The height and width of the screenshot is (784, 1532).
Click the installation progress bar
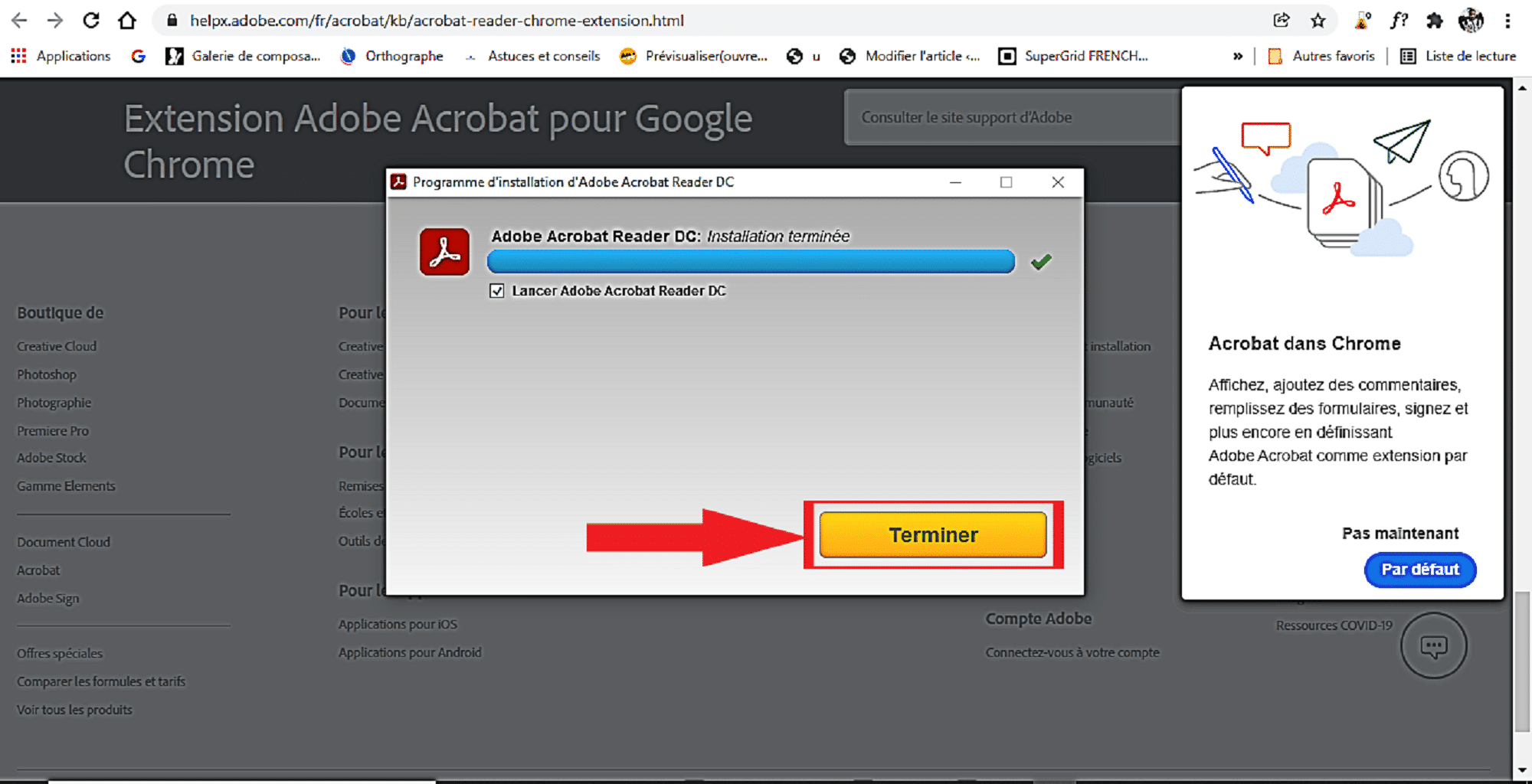[751, 261]
